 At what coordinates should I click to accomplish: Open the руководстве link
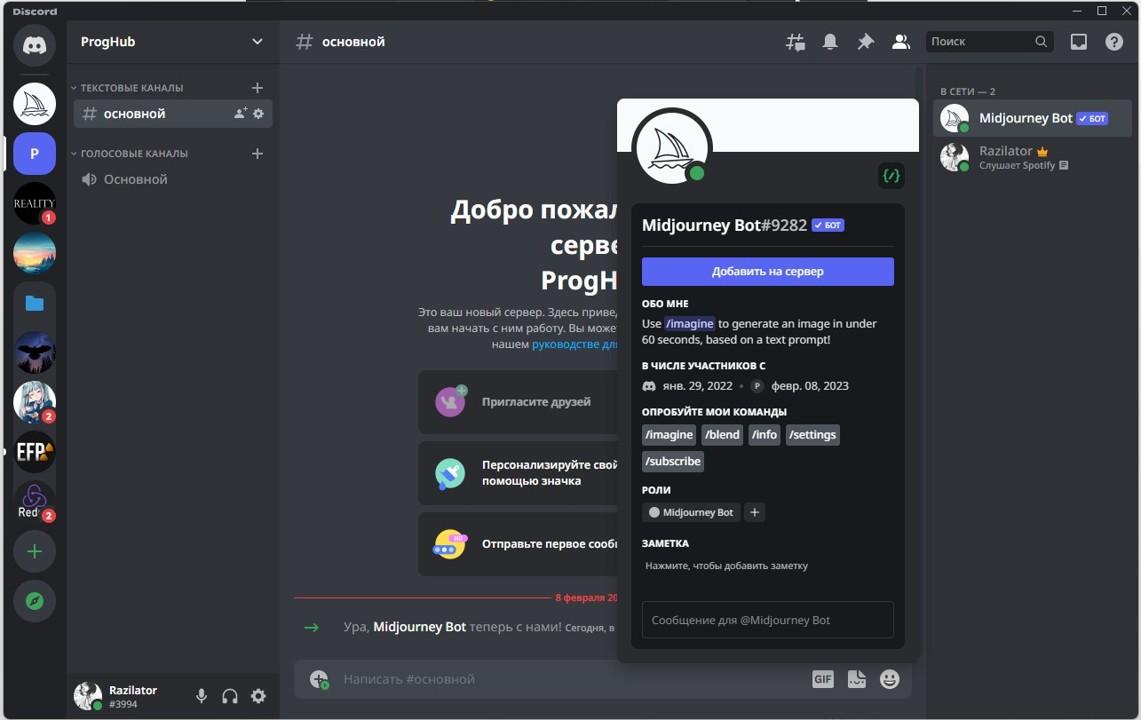pos(574,344)
